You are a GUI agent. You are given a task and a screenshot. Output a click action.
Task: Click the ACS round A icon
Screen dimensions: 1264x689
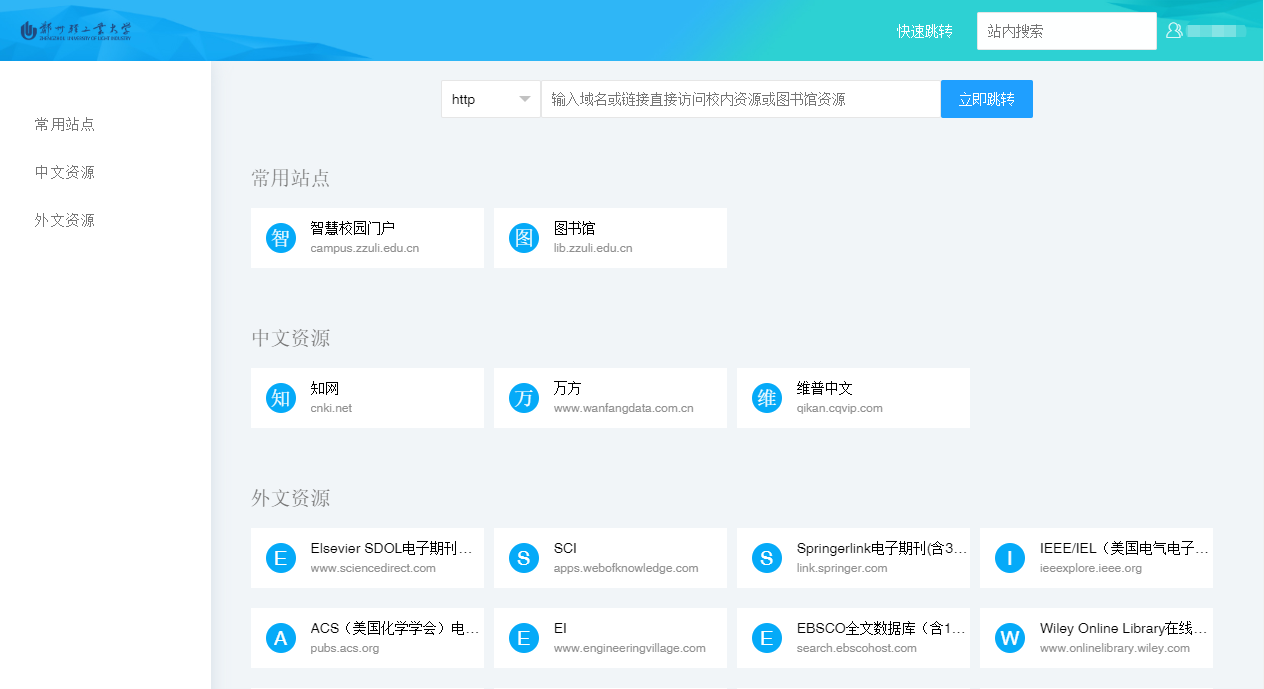pyautogui.click(x=281, y=638)
